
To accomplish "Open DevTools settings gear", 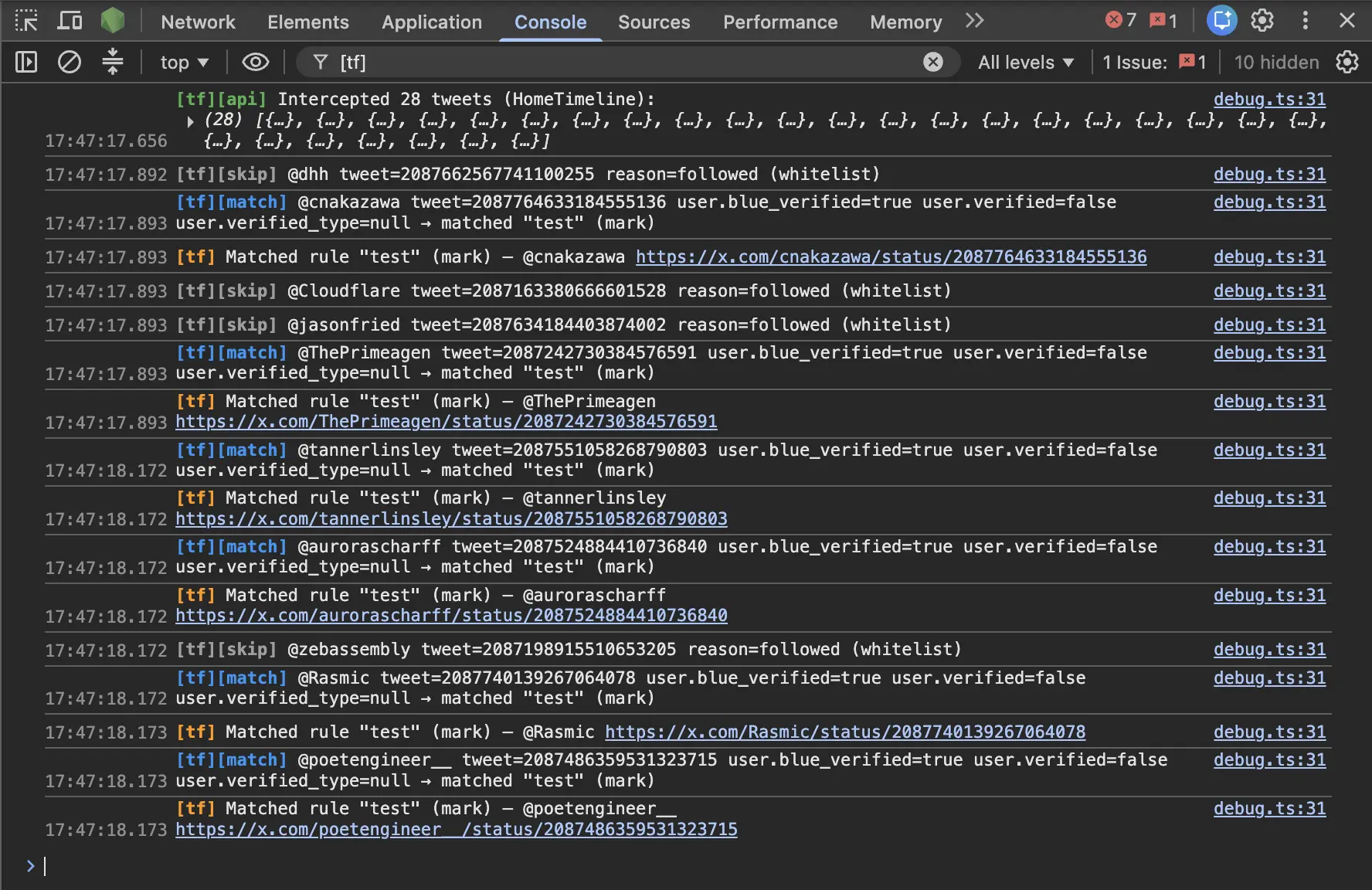I will pyautogui.click(x=1262, y=20).
